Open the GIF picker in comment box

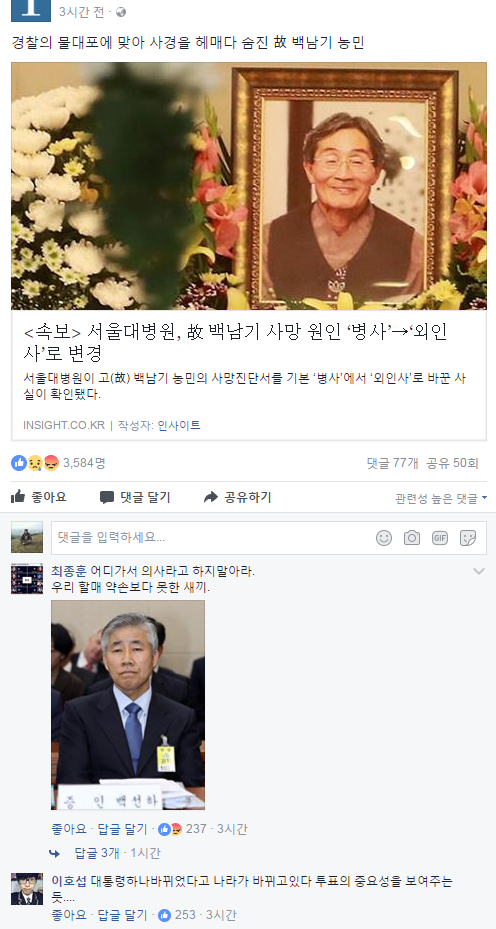[440, 538]
